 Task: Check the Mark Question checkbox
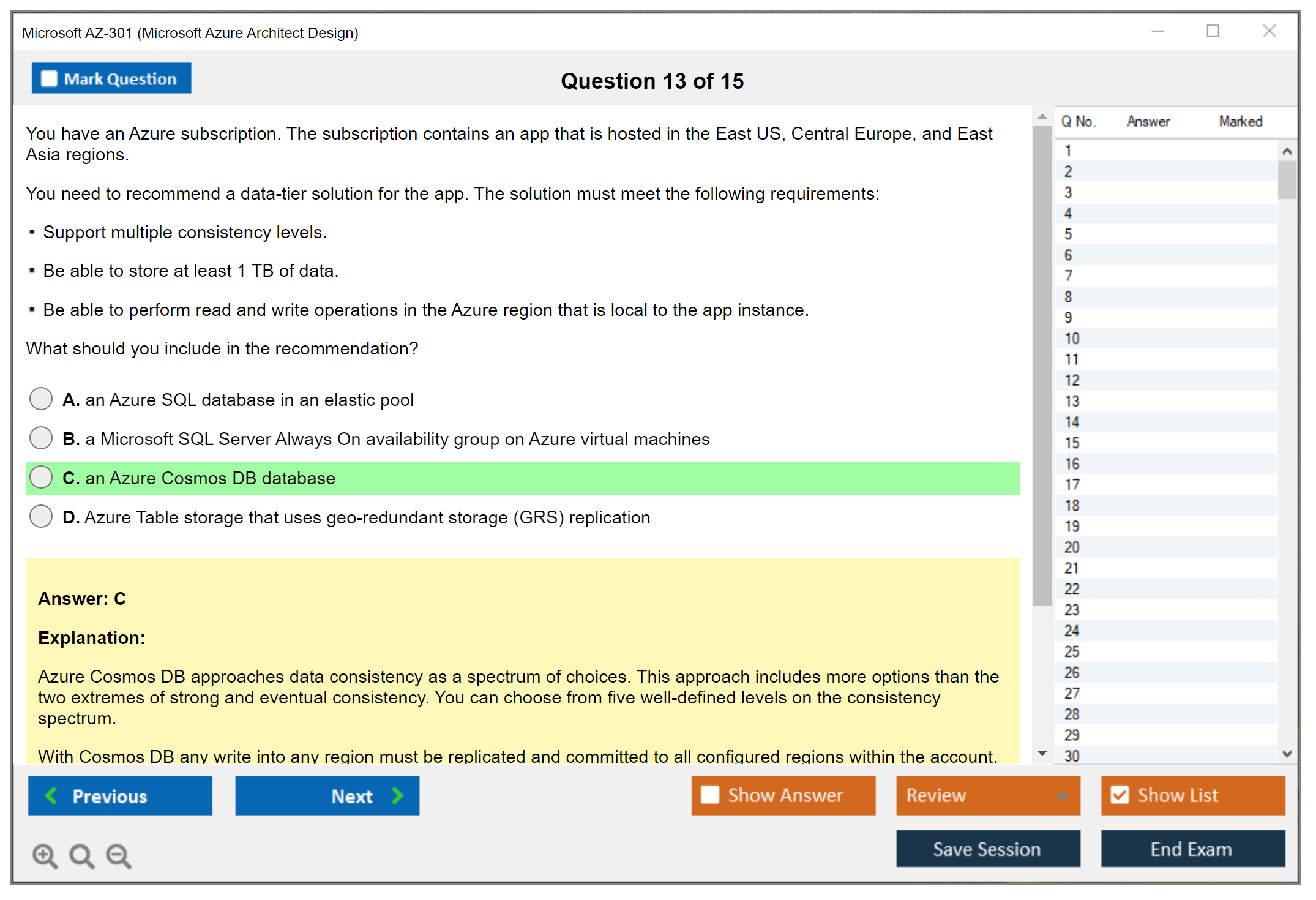click(x=49, y=79)
